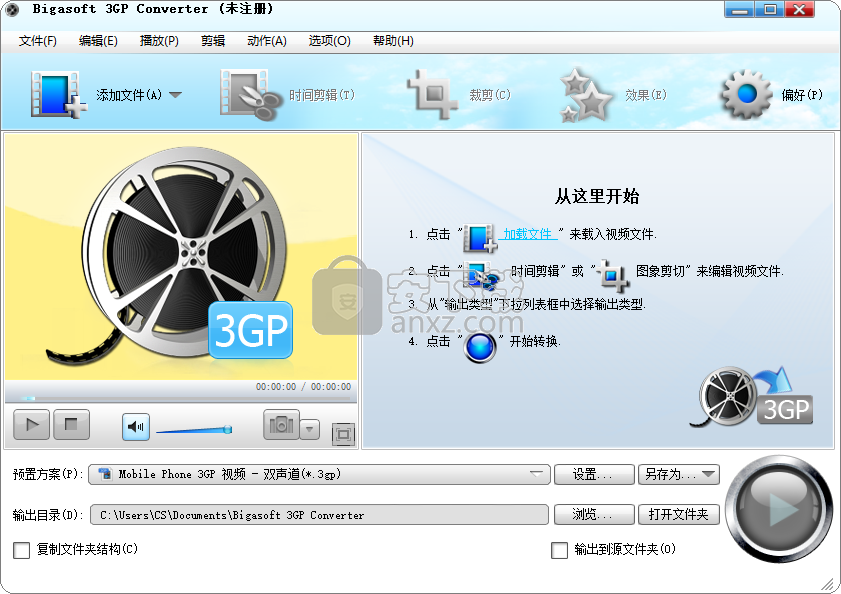841x594 pixels.
Task: Click the Effects stars icon
Action: point(586,94)
